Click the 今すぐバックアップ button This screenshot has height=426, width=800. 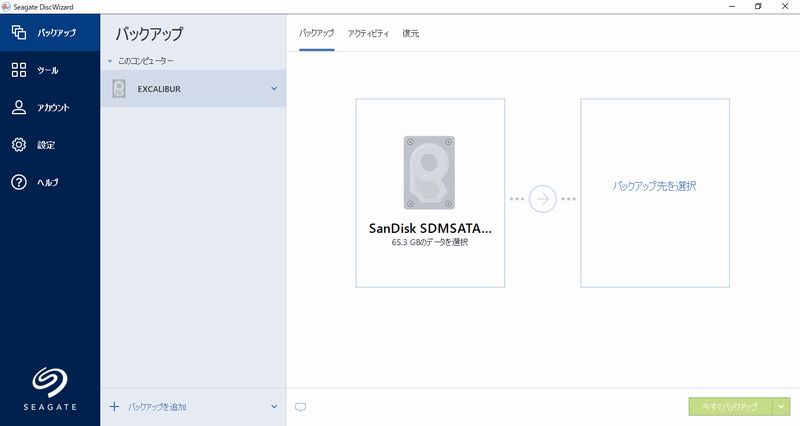pyautogui.click(x=730, y=407)
